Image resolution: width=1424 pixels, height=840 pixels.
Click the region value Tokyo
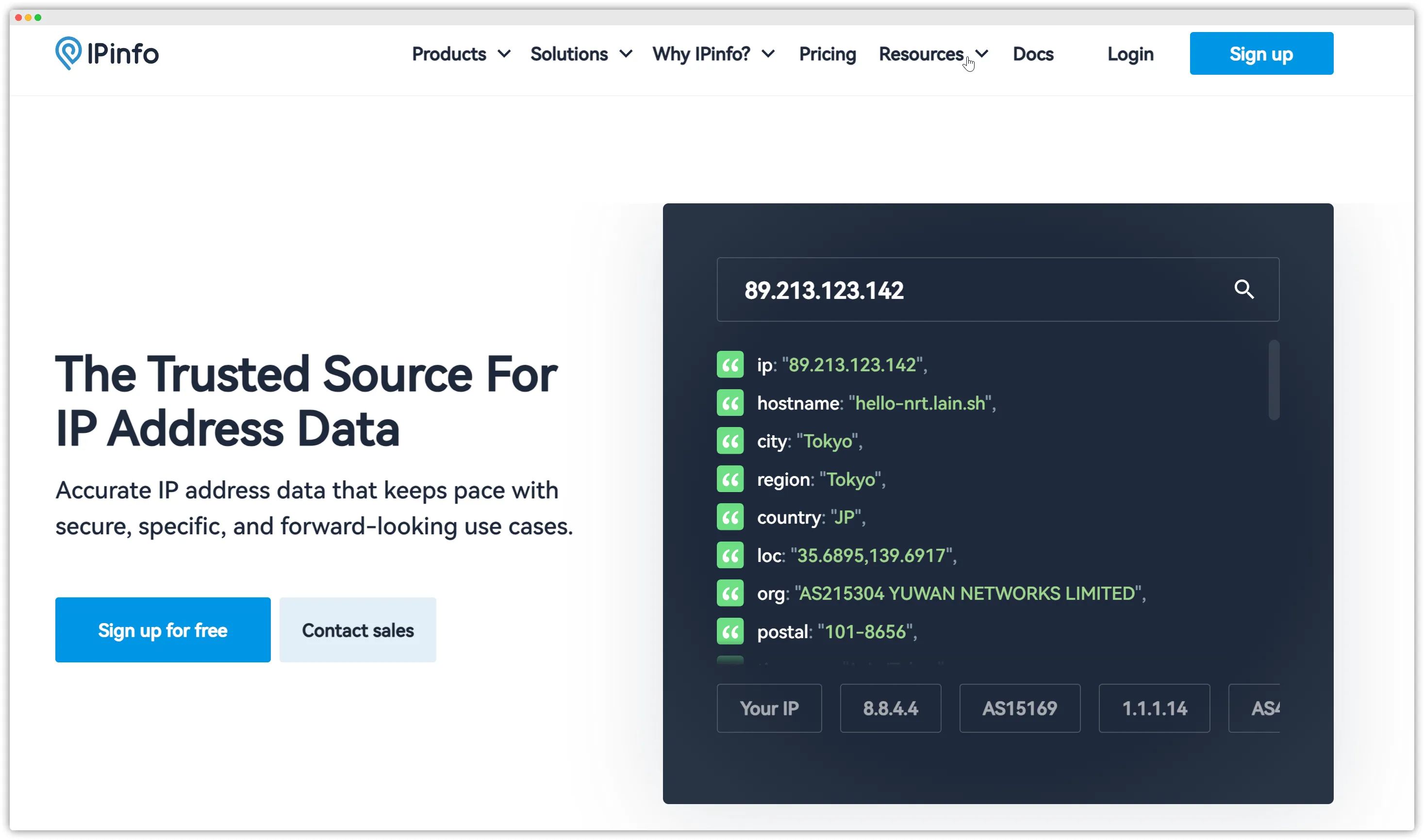[851, 479]
